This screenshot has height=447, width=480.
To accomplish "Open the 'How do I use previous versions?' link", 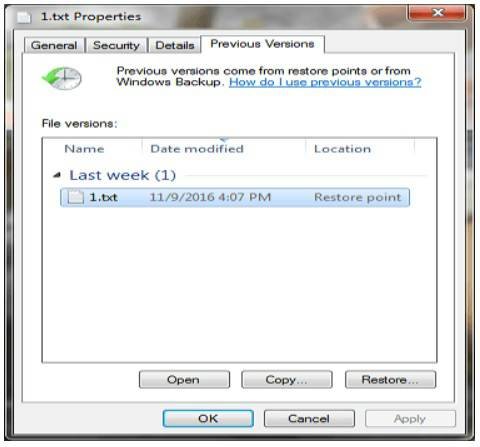I will pyautogui.click(x=325, y=82).
